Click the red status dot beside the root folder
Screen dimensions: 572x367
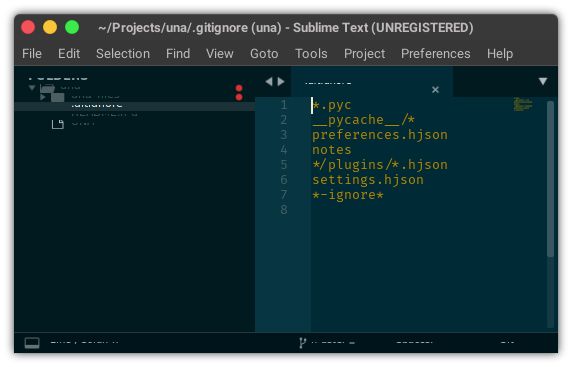click(239, 88)
